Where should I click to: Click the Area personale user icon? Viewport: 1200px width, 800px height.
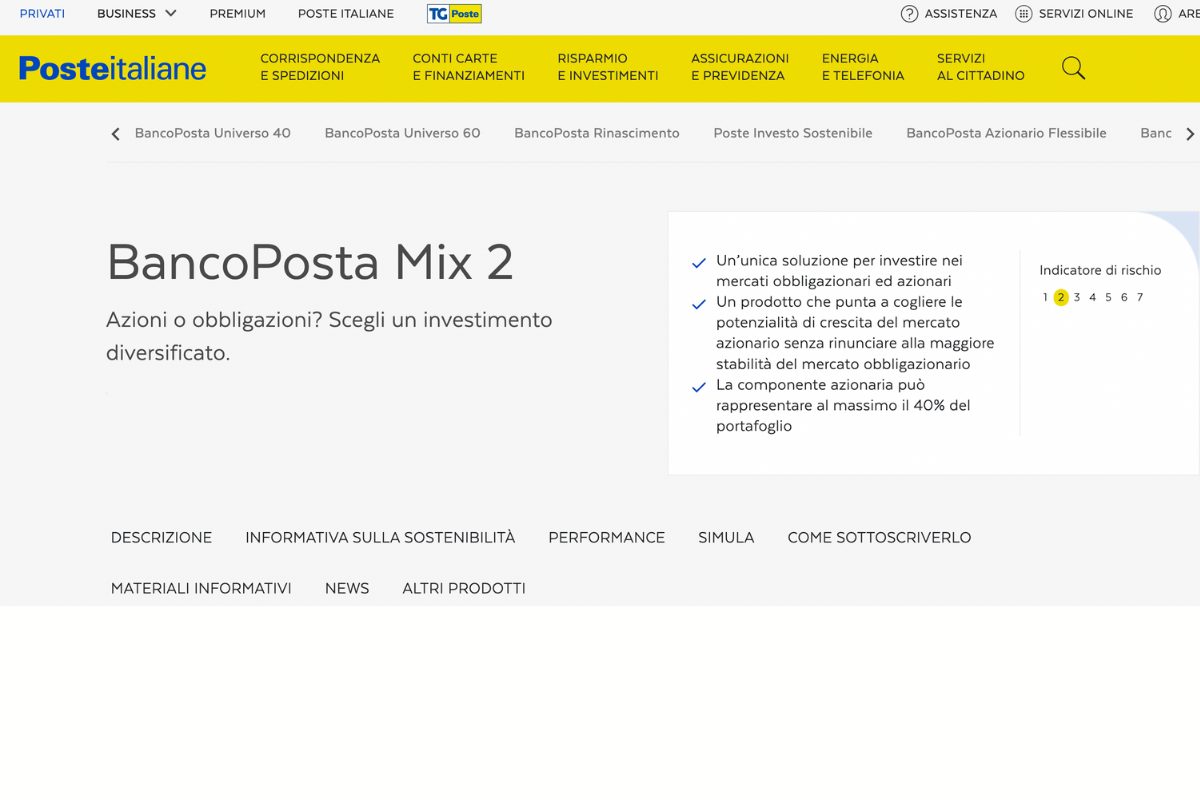point(1163,14)
